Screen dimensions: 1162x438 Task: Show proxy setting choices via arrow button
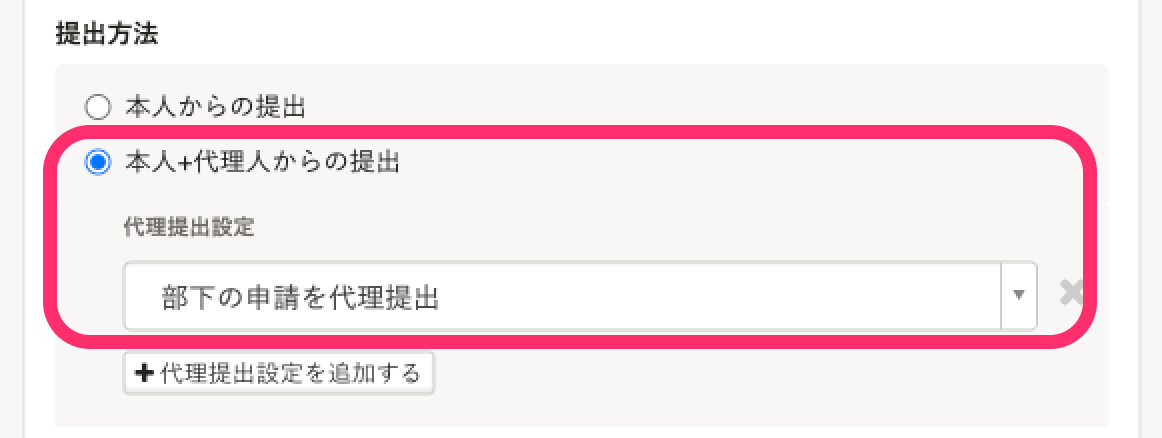(1018, 296)
